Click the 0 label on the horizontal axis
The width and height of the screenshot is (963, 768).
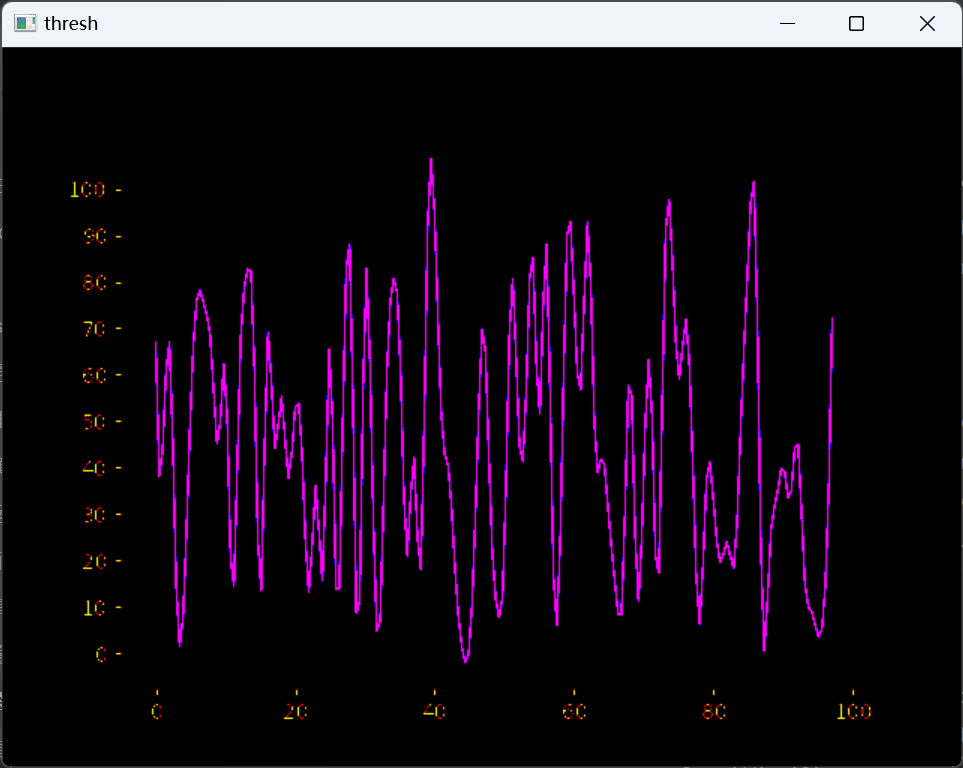[x=157, y=711]
